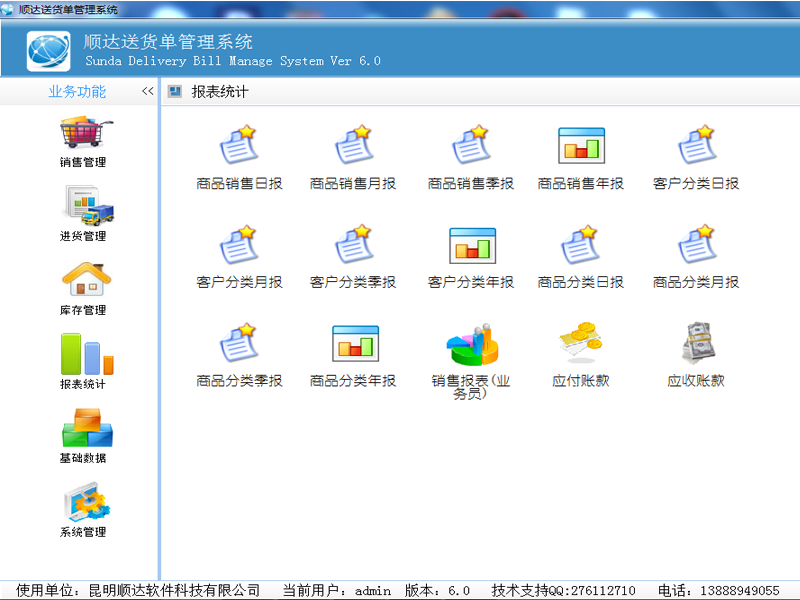800x600 pixels.
Task: Select the 客户分类日报 icon
Action: (x=696, y=147)
